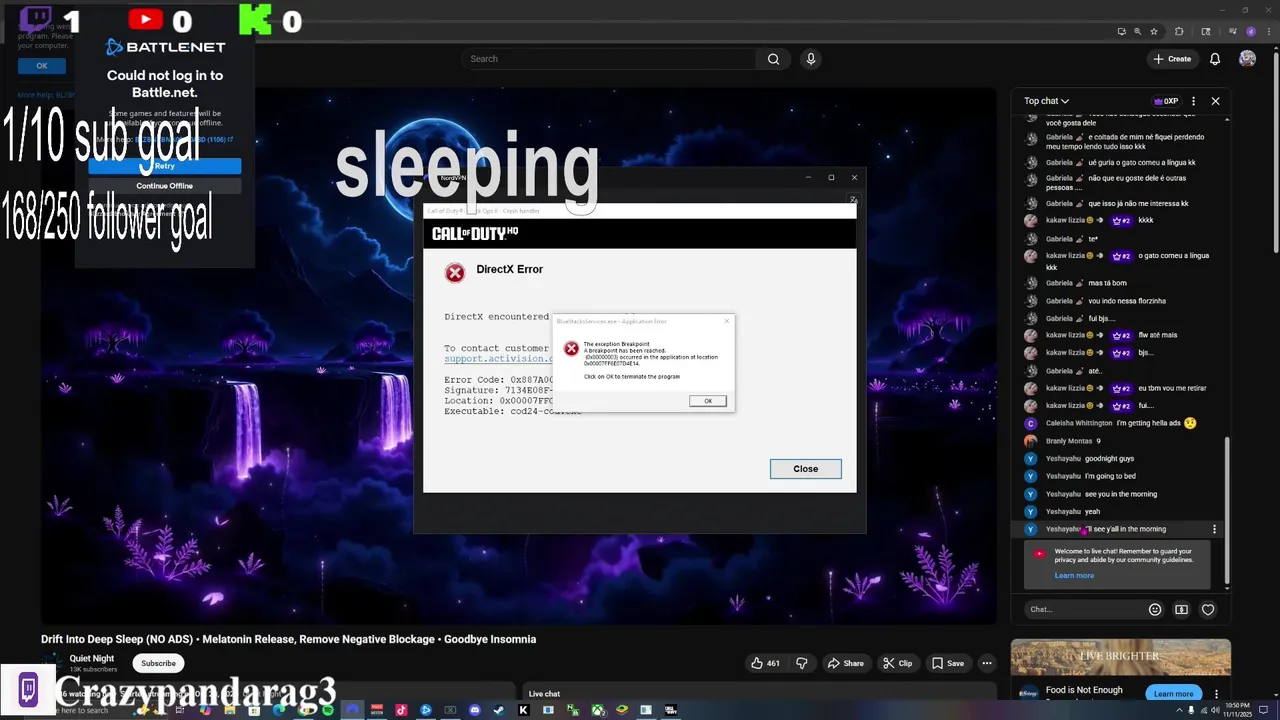Open the YouTube account avatar menu
The image size is (1280, 720).
point(1247,59)
